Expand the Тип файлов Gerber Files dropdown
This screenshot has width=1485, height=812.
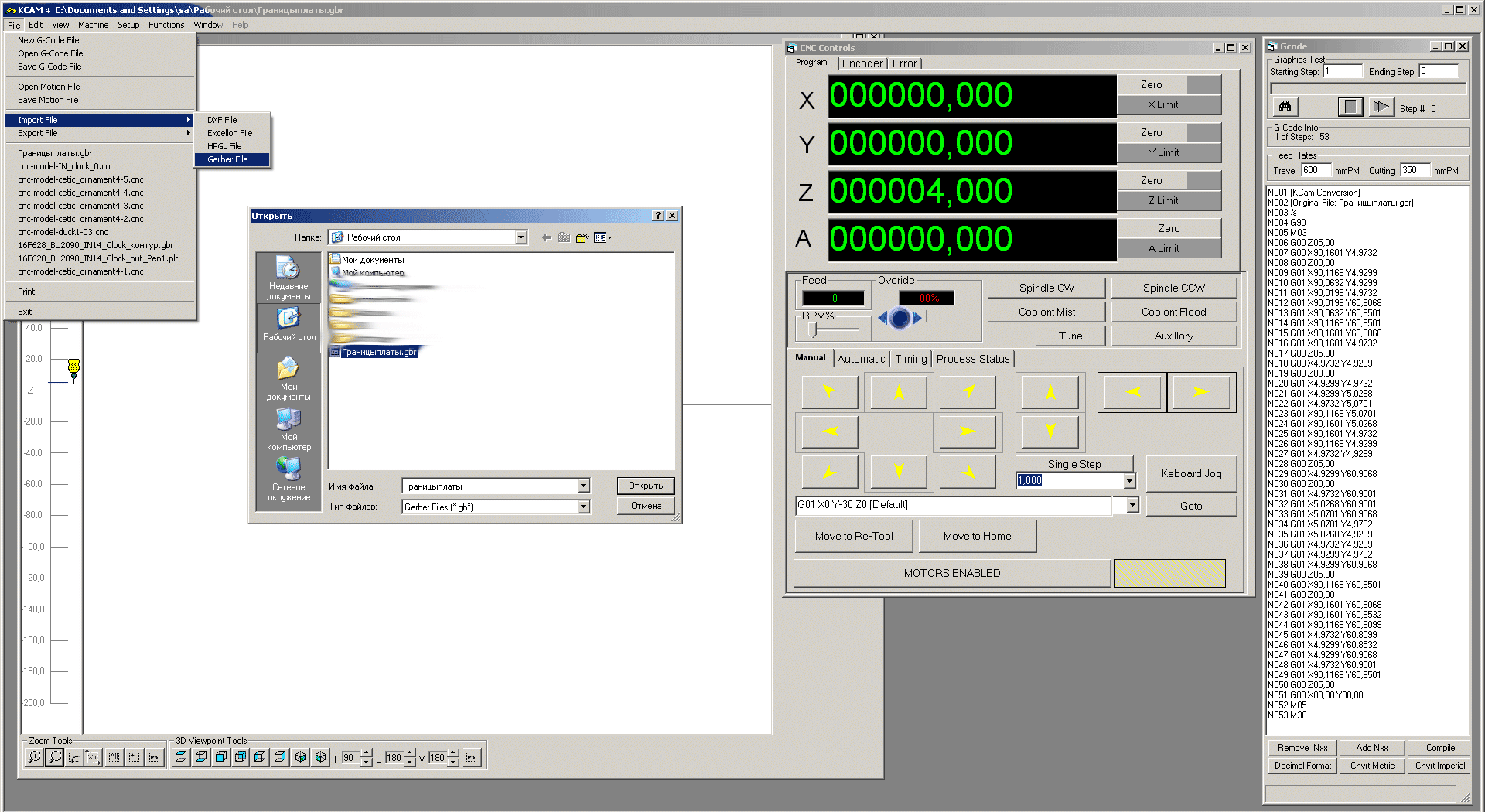coord(583,507)
